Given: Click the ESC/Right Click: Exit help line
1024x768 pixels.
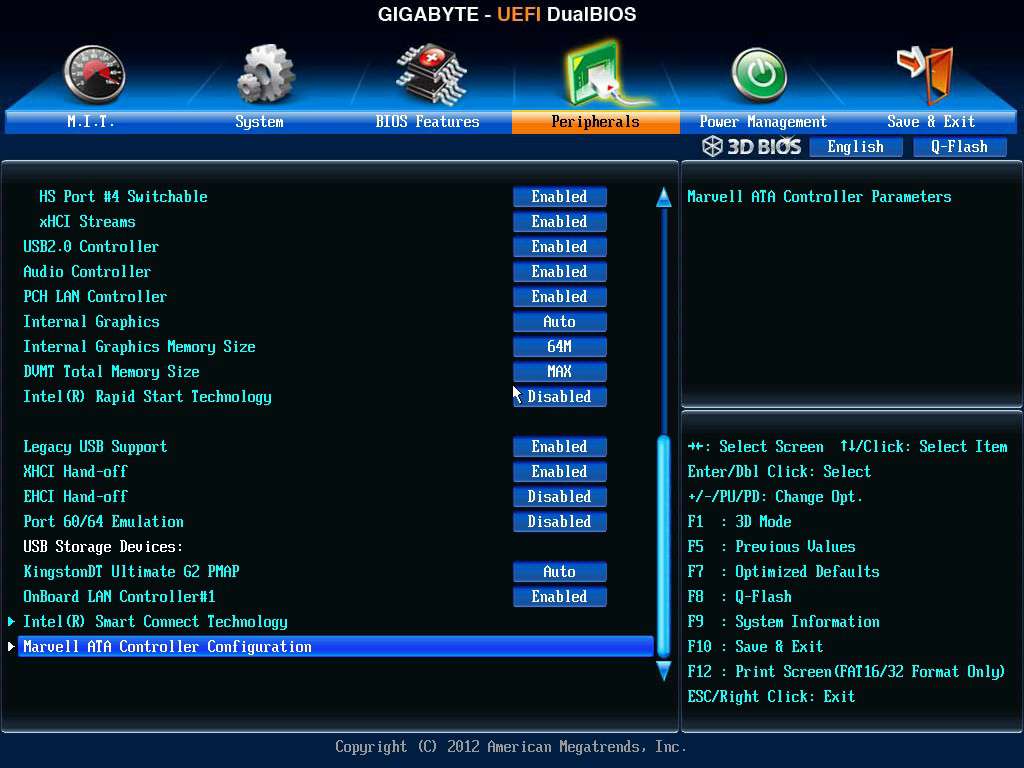Looking at the screenshot, I should pyautogui.click(x=771, y=697).
